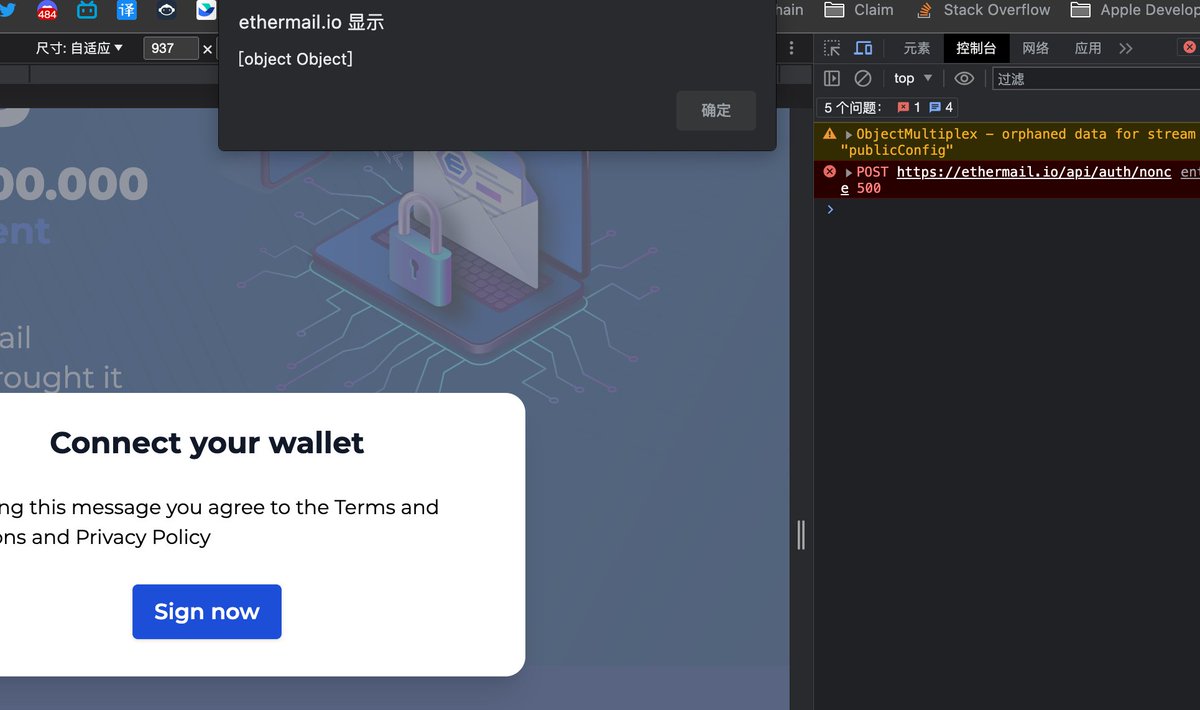Activate the inspect element picker icon
The width and height of the screenshot is (1200, 710).
pyautogui.click(x=832, y=48)
